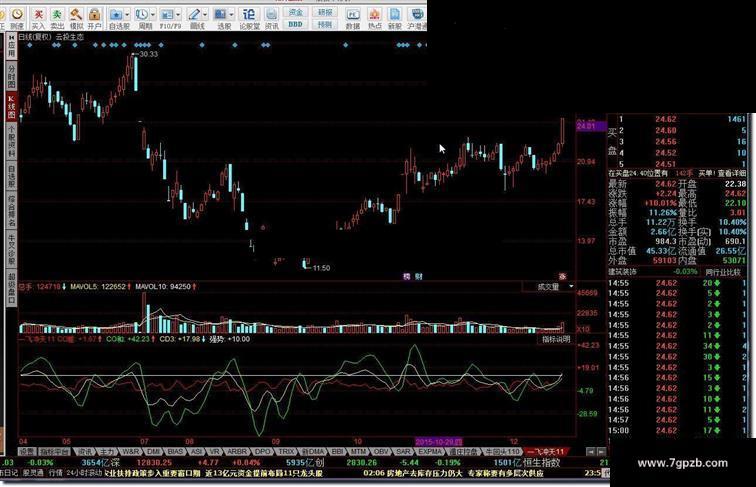
Task: Expand the 画线 drawing dropdown arrow
Action: 205,15
